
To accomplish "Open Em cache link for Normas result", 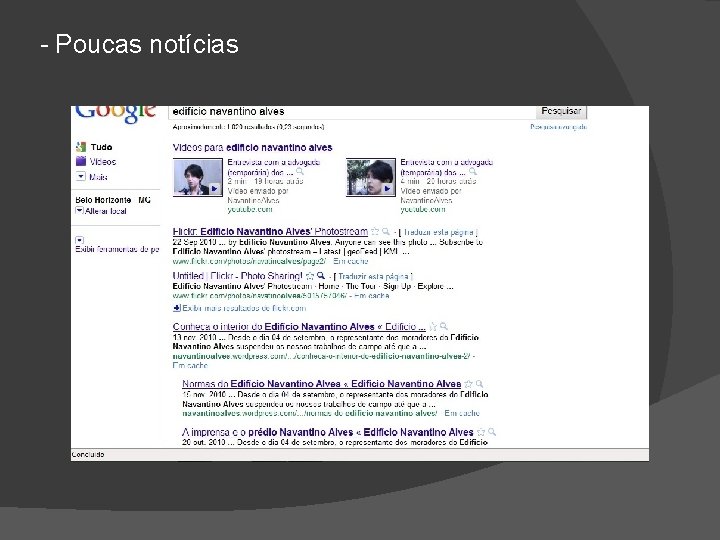I will pyautogui.click(x=462, y=413).
